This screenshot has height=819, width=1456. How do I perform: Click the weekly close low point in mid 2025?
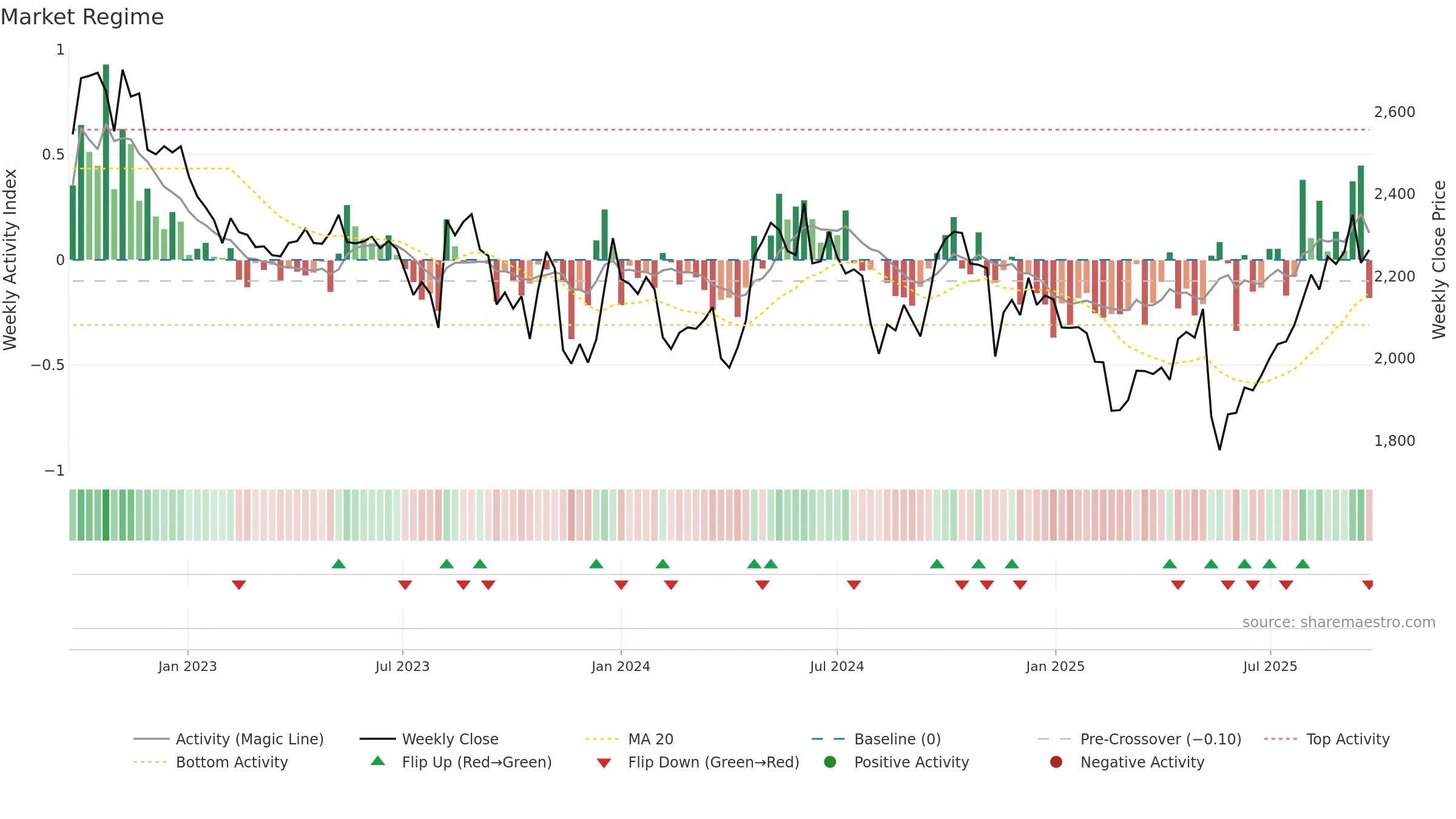pos(1219,449)
